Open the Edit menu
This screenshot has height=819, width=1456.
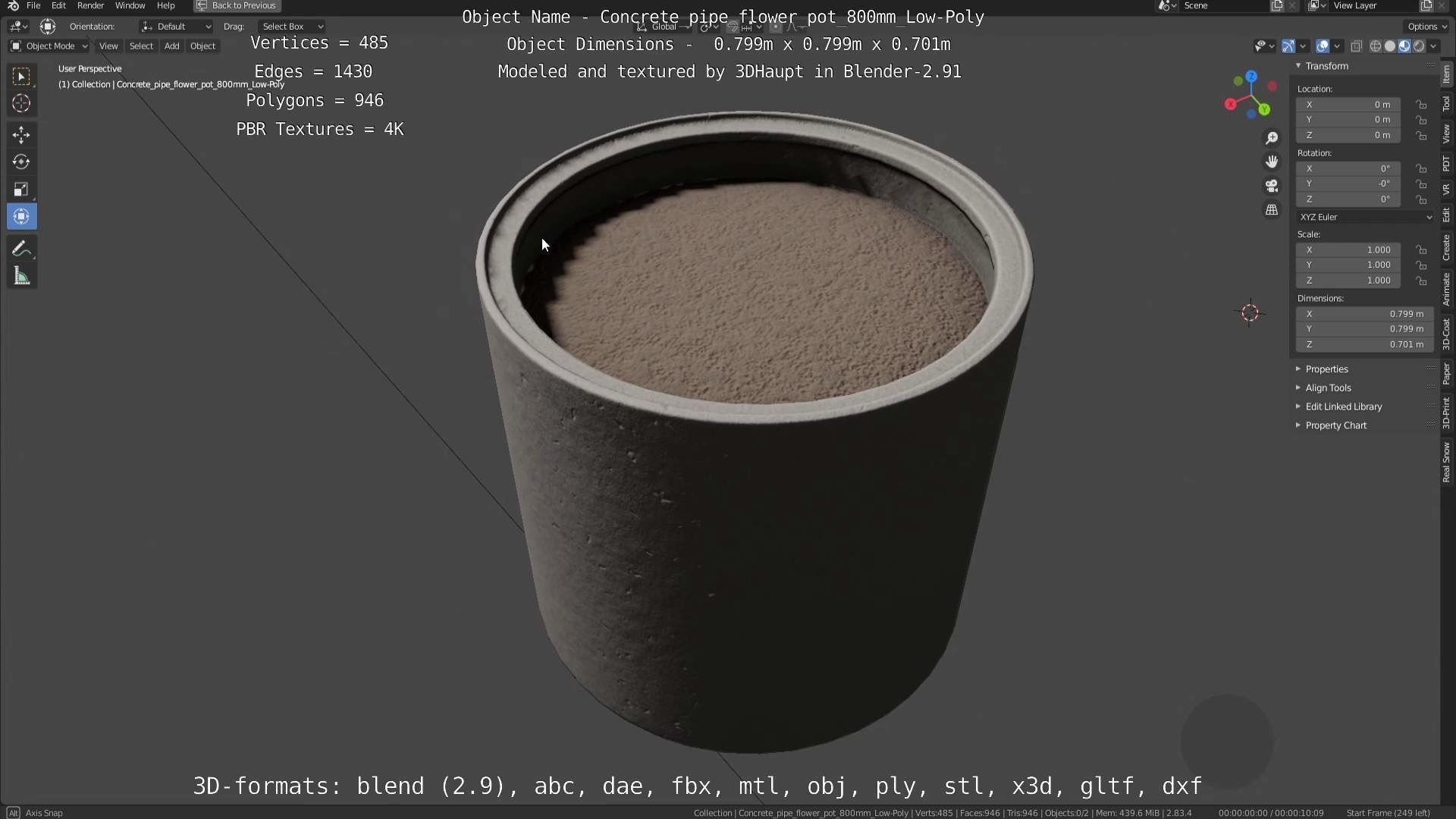[58, 5]
